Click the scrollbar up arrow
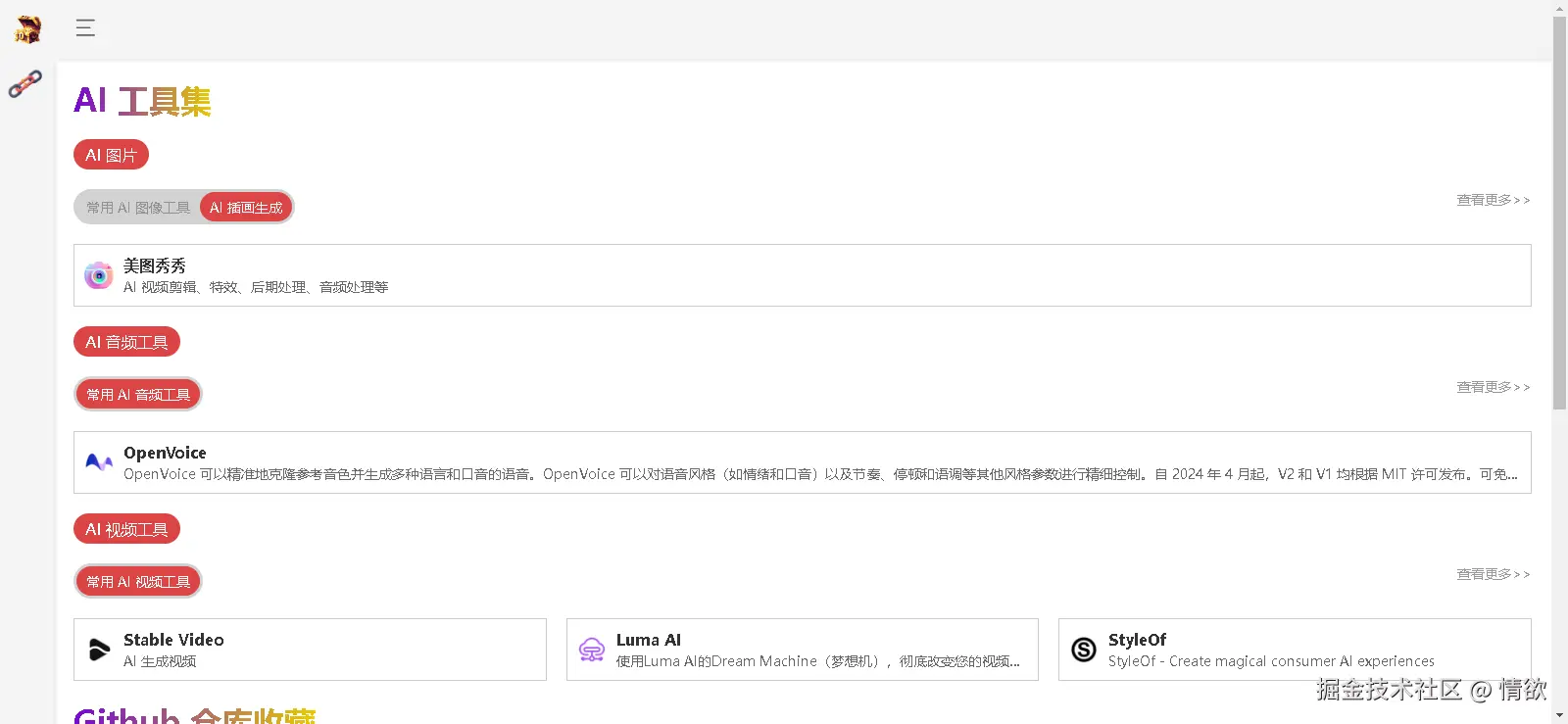The height and width of the screenshot is (724, 1568). click(1559, 8)
